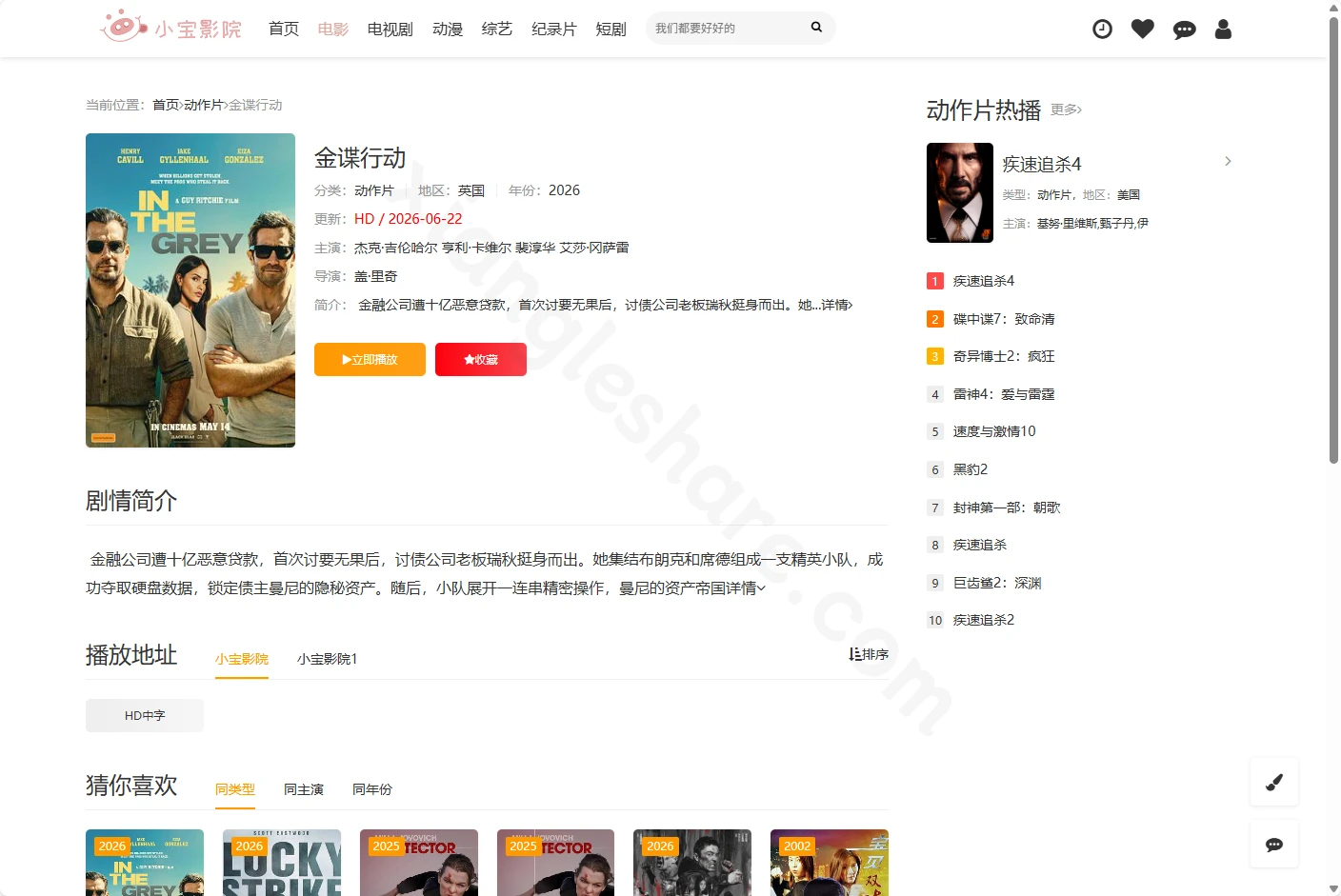Click breadcrumb link 首页
This screenshot has height=896, width=1341.
pyautogui.click(x=166, y=105)
